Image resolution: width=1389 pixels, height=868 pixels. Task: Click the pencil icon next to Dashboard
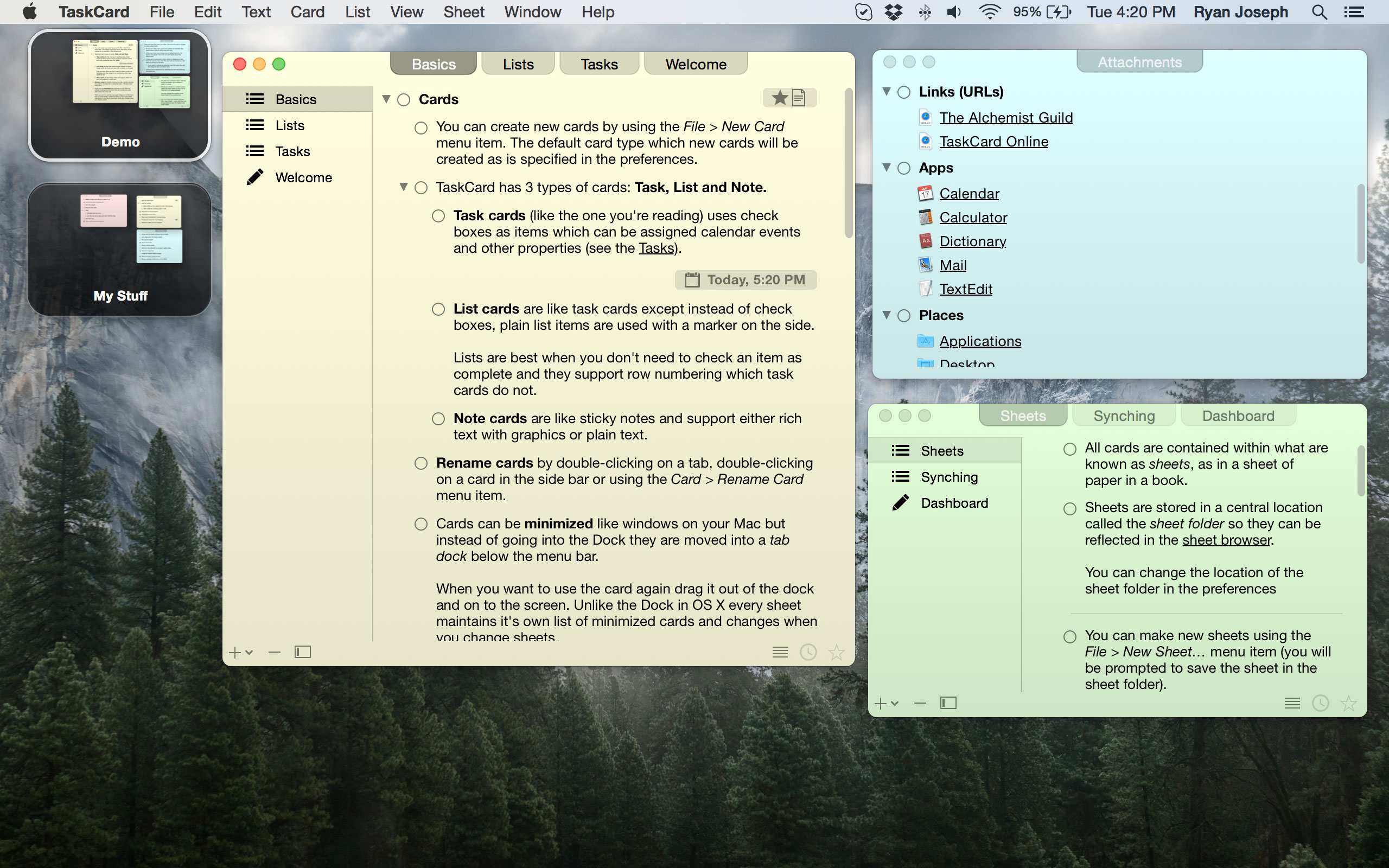(901, 503)
